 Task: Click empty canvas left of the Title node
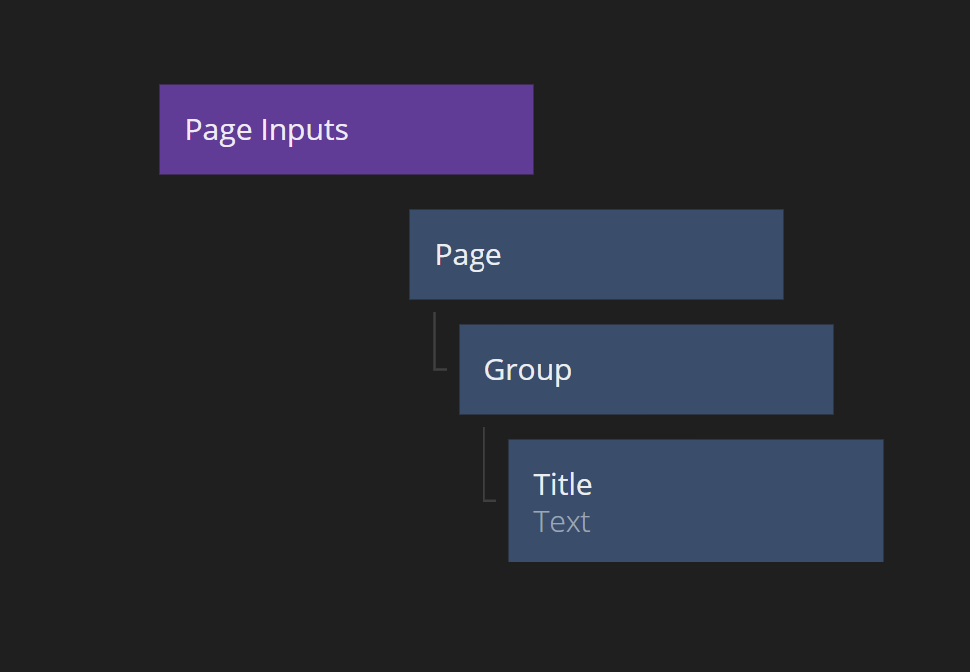pos(300,500)
